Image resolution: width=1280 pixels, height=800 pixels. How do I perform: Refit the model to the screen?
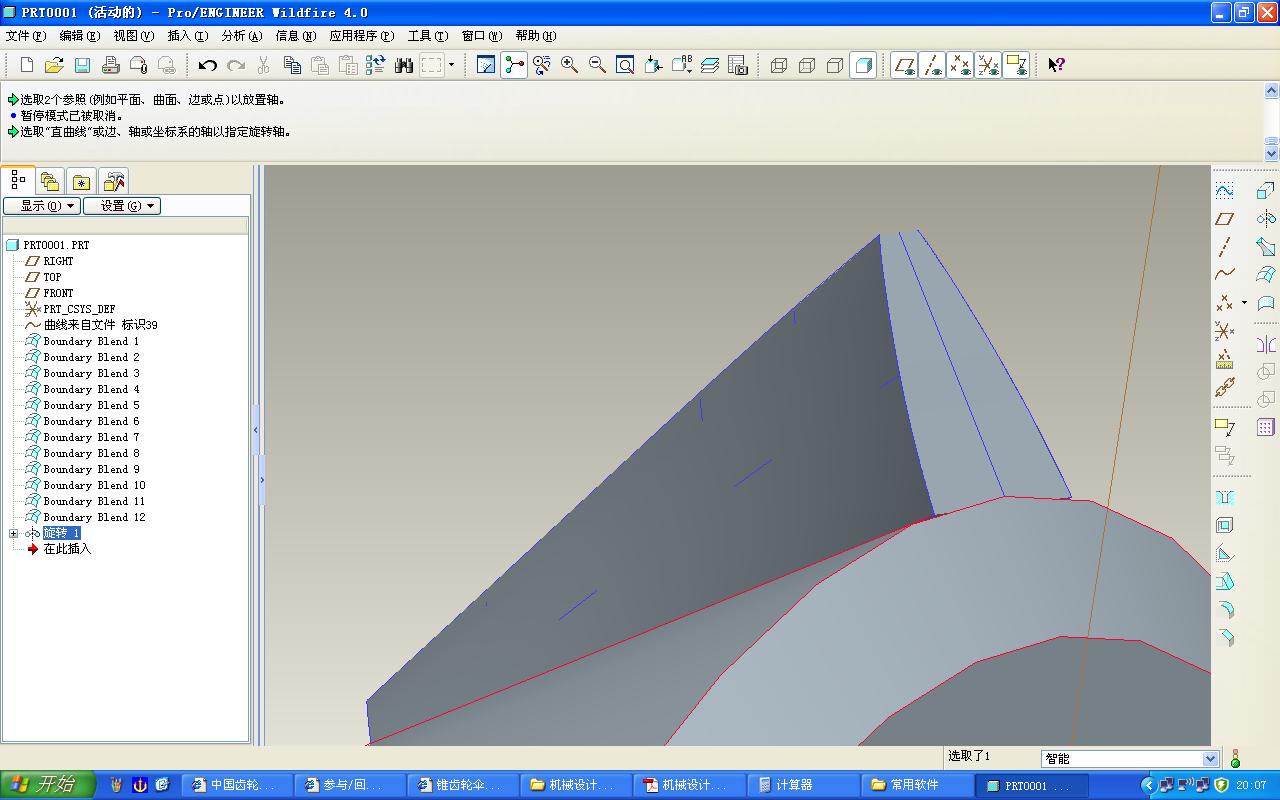click(625, 65)
